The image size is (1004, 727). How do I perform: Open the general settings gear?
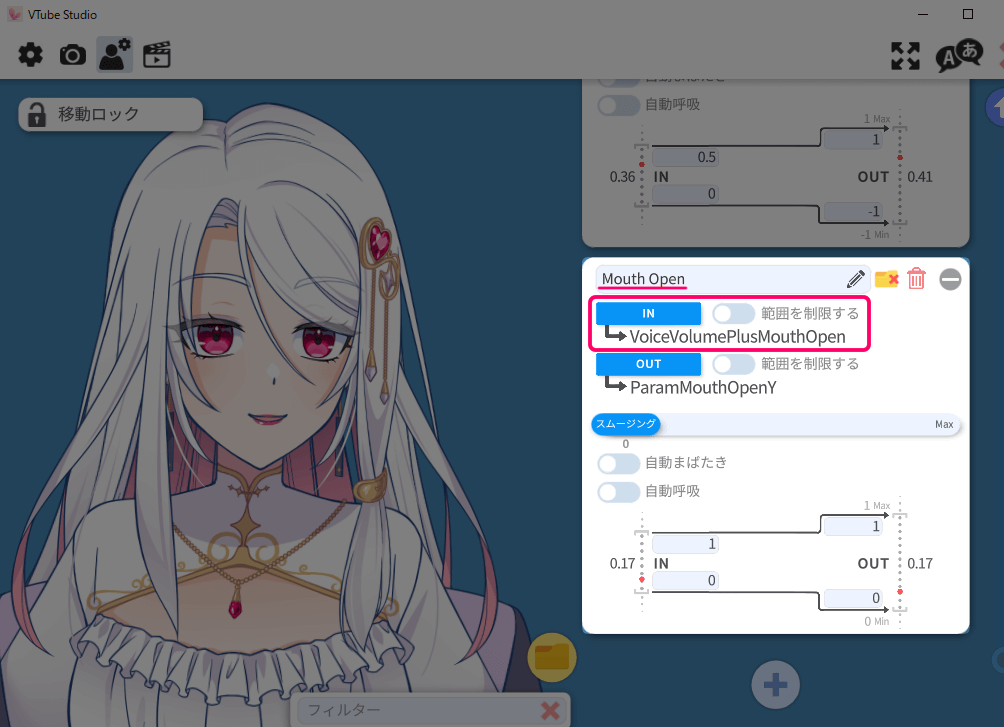click(x=30, y=55)
